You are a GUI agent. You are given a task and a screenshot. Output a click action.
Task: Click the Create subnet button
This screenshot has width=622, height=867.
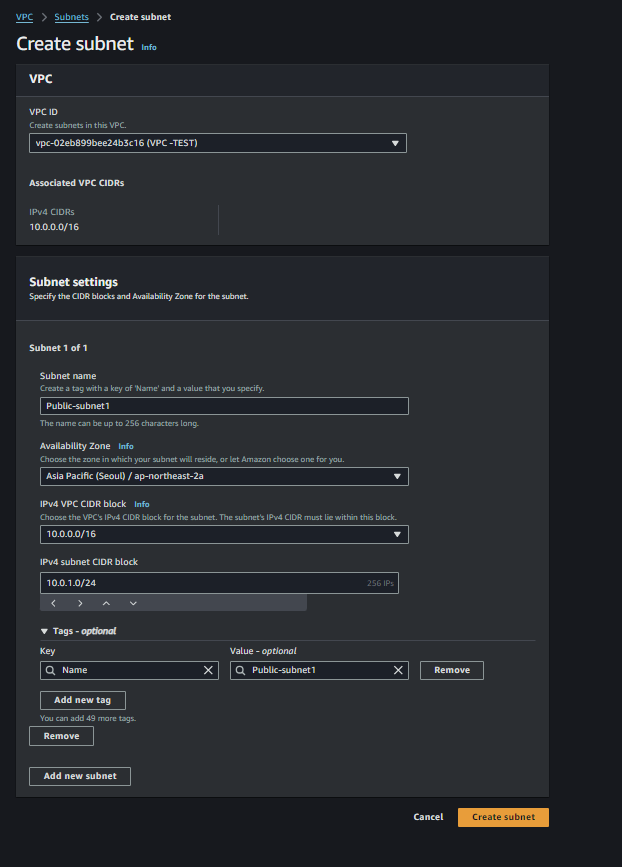(x=503, y=817)
